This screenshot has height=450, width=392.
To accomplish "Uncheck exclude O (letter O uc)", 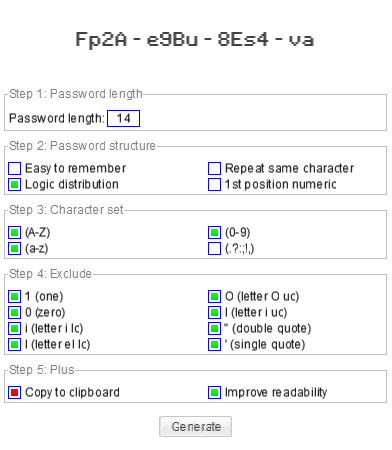I will click(x=214, y=296).
